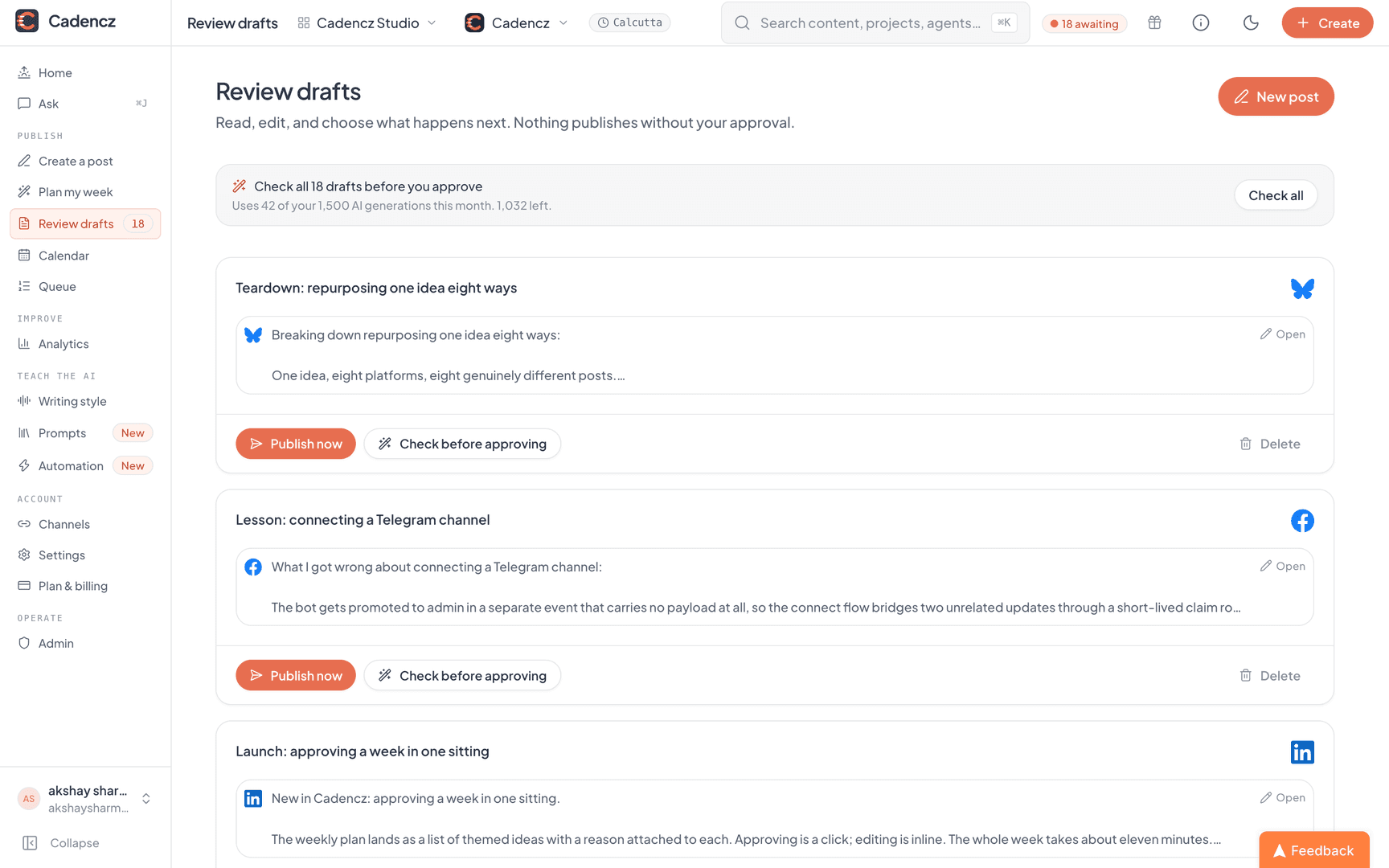Publish the Teardown draft now
The width and height of the screenshot is (1389, 868).
point(296,444)
